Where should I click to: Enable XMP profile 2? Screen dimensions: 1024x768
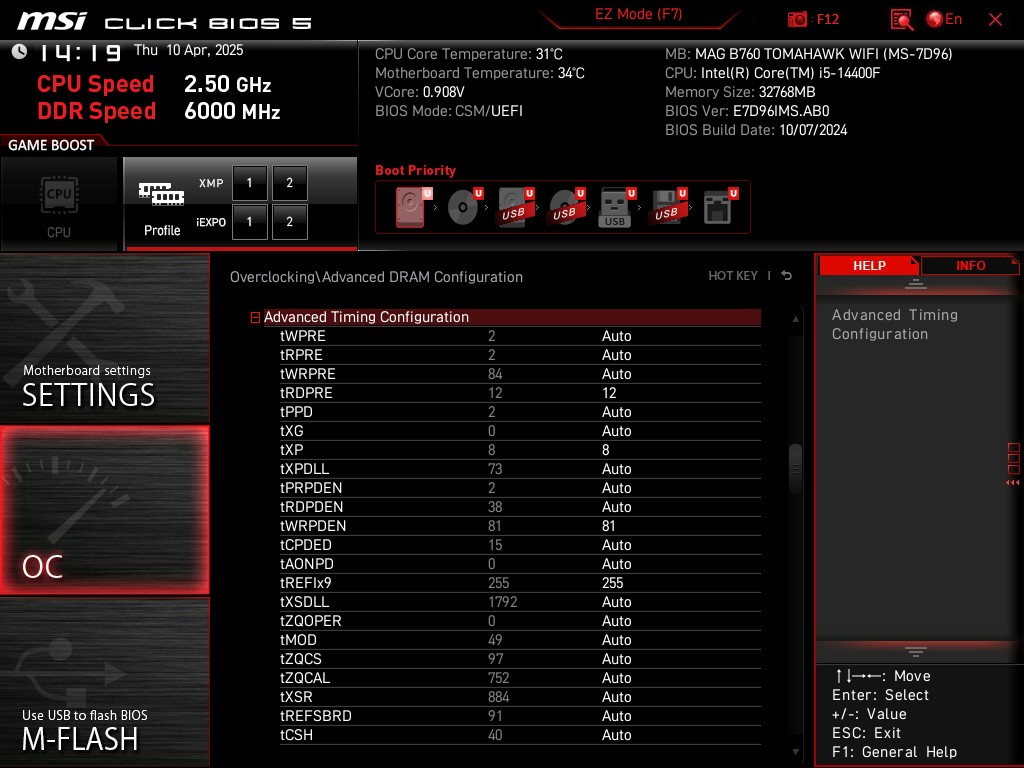289,183
